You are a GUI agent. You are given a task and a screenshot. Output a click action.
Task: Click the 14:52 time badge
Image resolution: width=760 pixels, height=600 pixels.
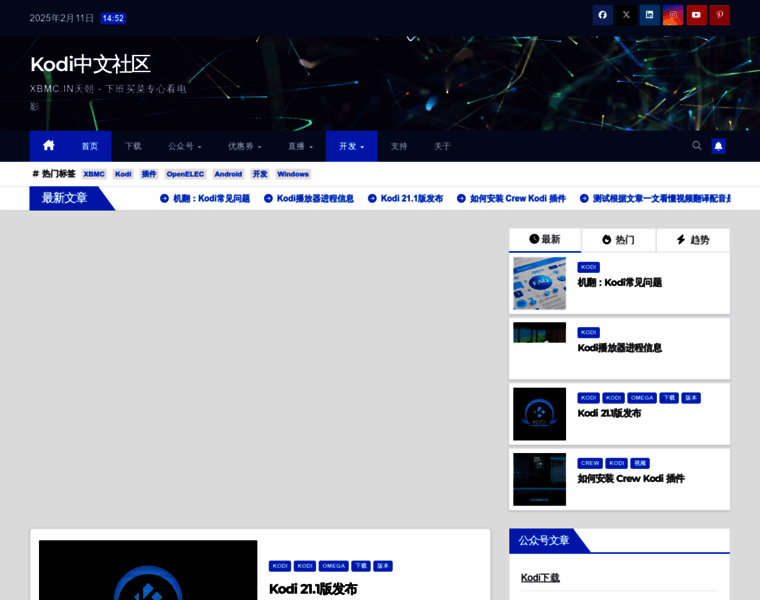[113, 18]
